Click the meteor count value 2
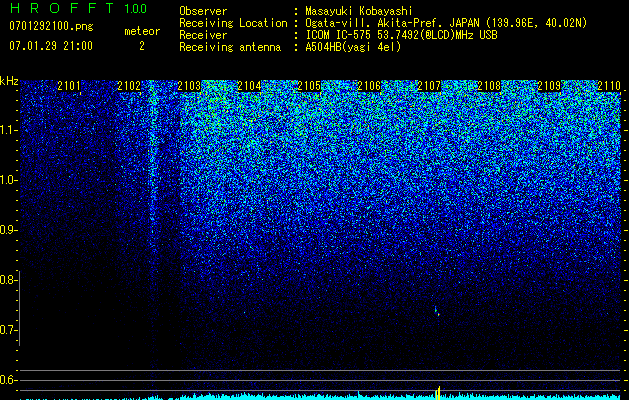 coord(142,46)
